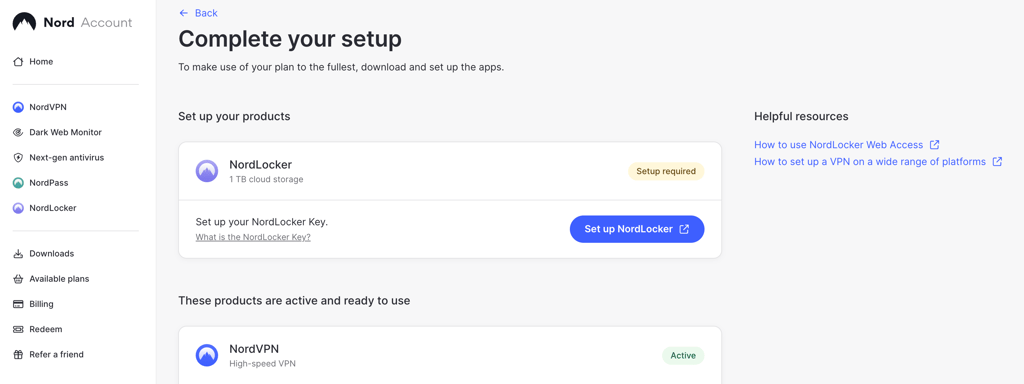The image size is (1024, 384).
Task: Open the Home menu item
Action: click(x=41, y=62)
